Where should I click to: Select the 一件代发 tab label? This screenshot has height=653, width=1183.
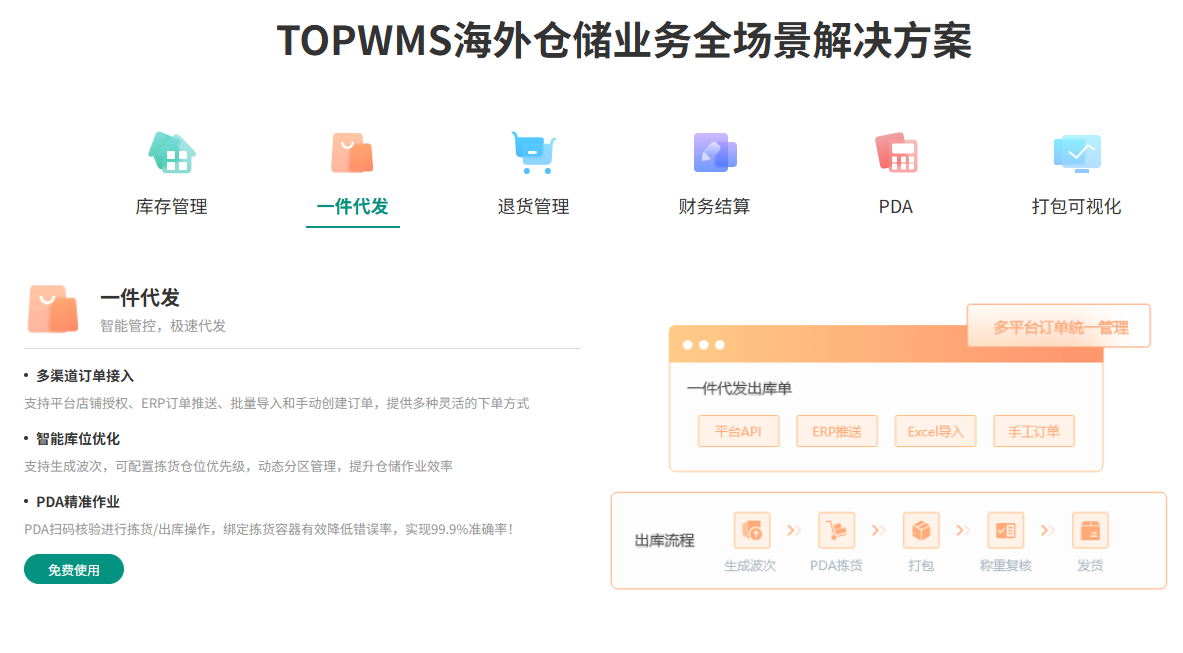[x=352, y=207]
